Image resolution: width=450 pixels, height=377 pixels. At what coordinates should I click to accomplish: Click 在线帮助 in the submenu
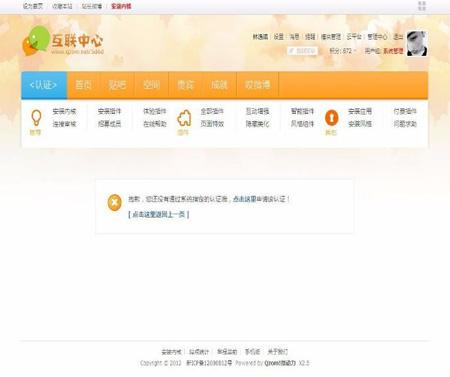(155, 124)
